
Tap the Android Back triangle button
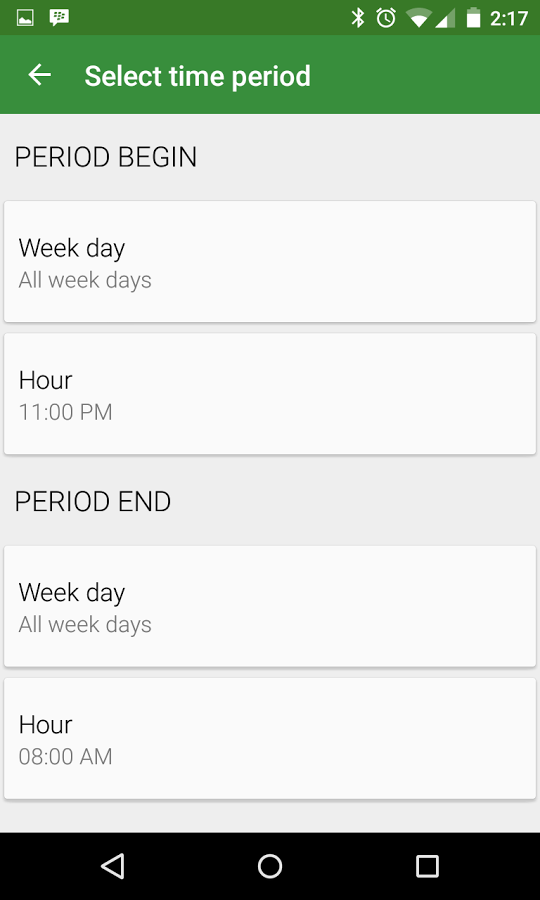point(113,866)
